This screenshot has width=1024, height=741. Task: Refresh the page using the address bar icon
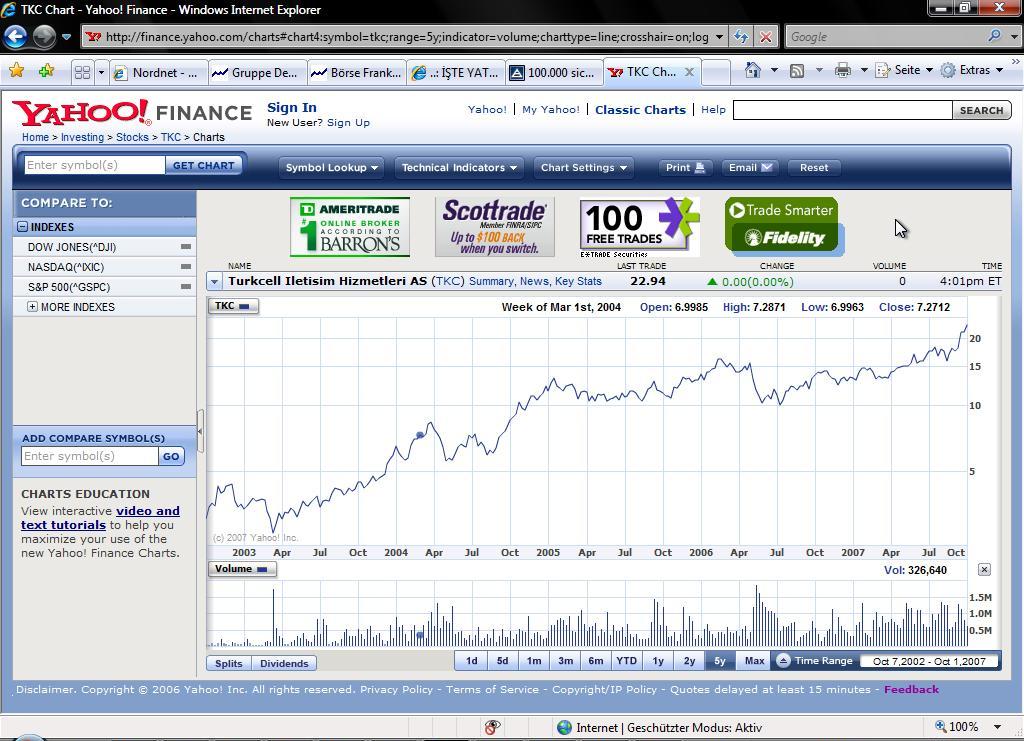[x=741, y=37]
